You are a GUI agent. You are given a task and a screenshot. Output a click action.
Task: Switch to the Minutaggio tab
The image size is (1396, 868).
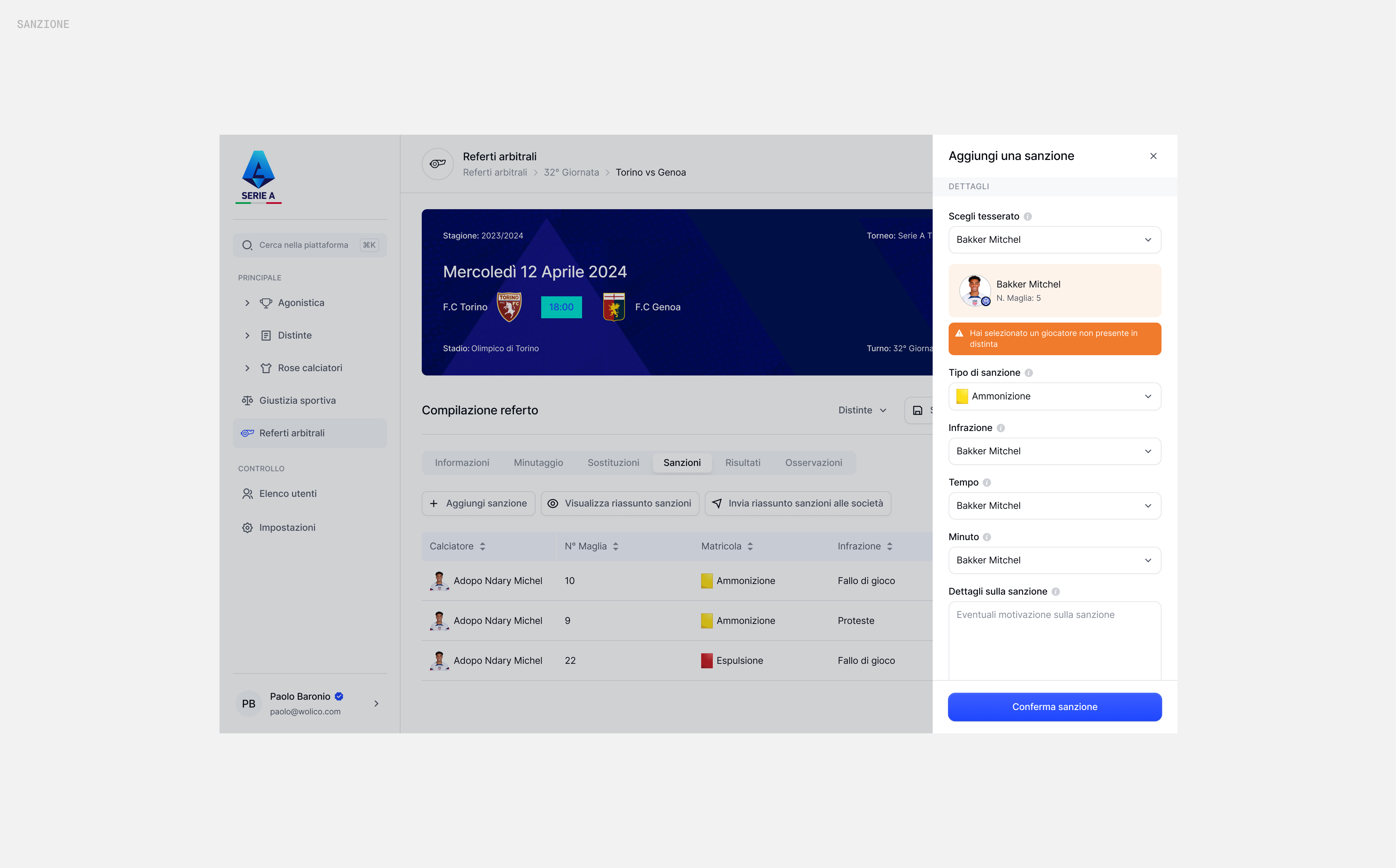(539, 463)
